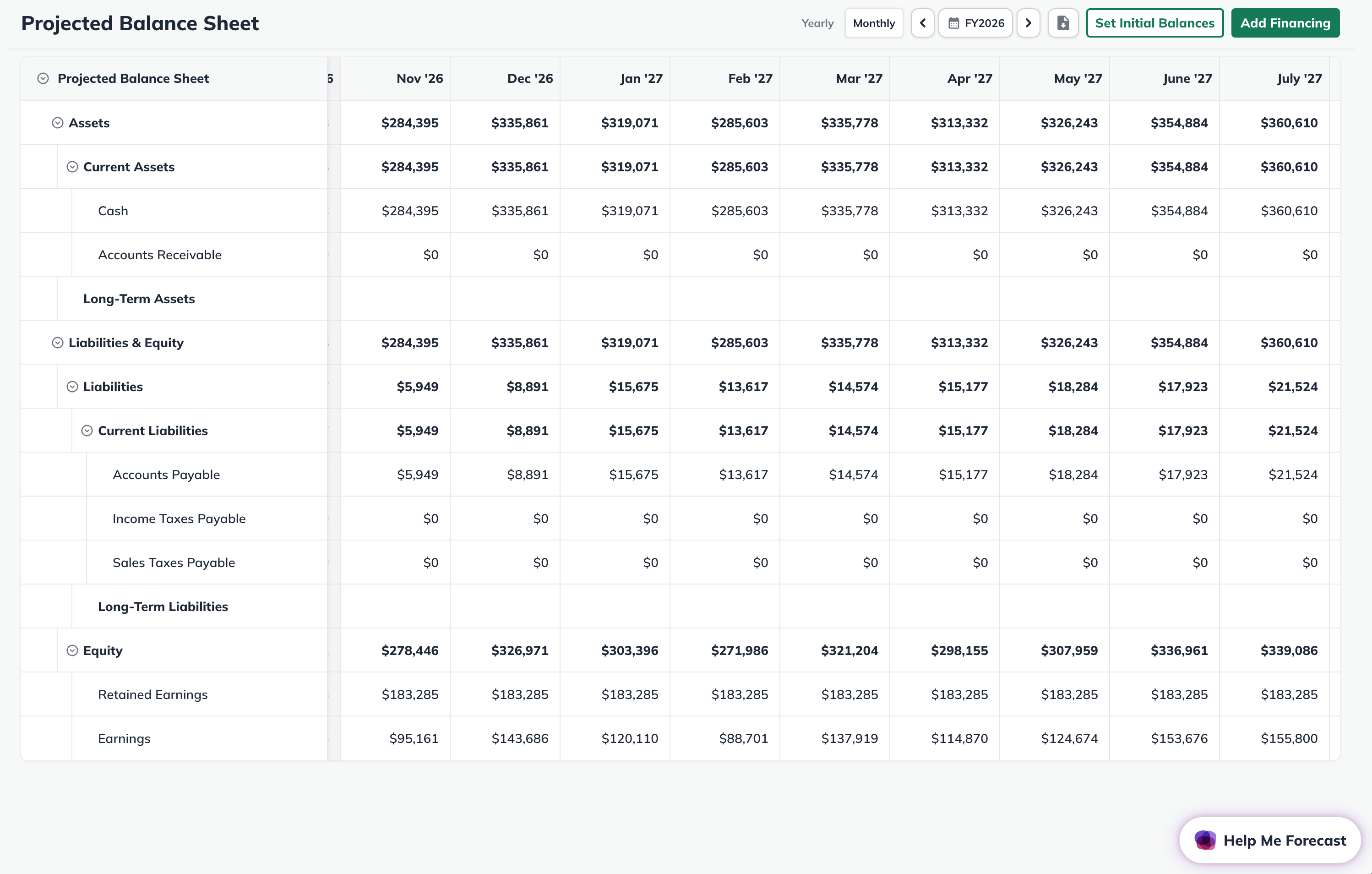Click the Projected Balance Sheet page title
This screenshot has width=1372, height=874.
pyautogui.click(x=140, y=23)
